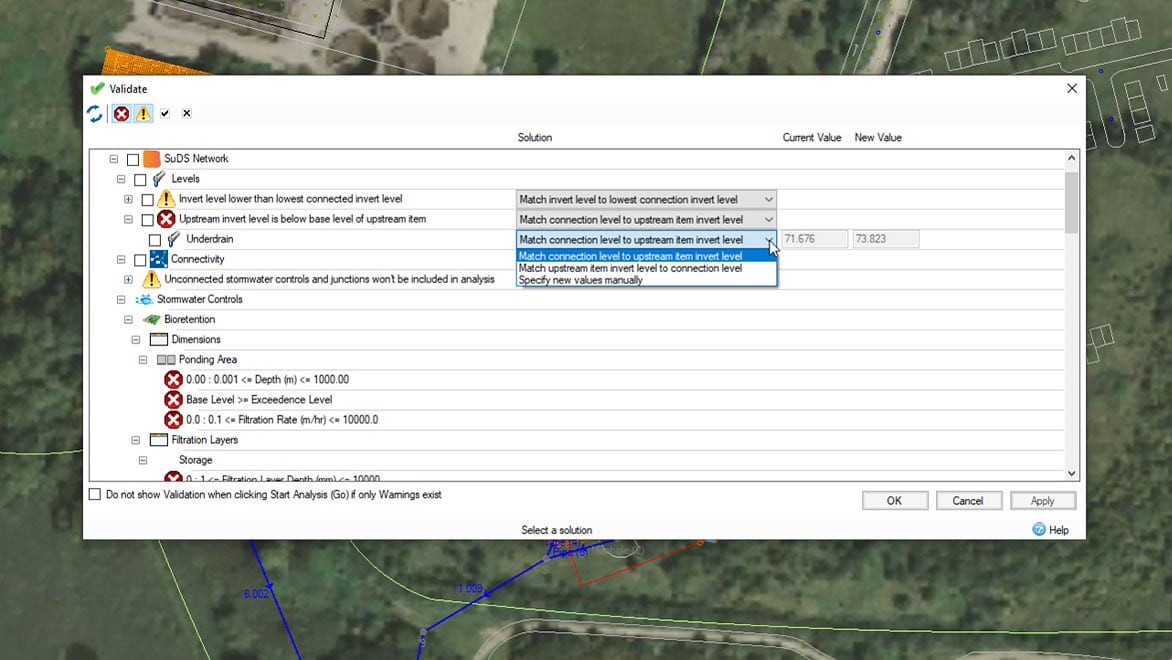Choose 'Specify new values manually' option
This screenshot has height=660, width=1172.
(581, 280)
